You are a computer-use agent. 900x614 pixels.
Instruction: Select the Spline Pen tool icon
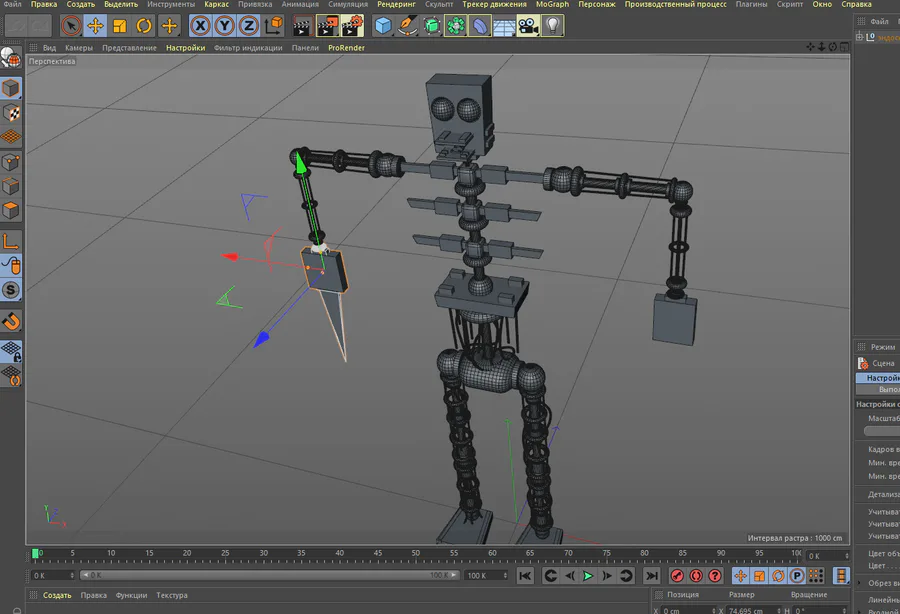(408, 26)
